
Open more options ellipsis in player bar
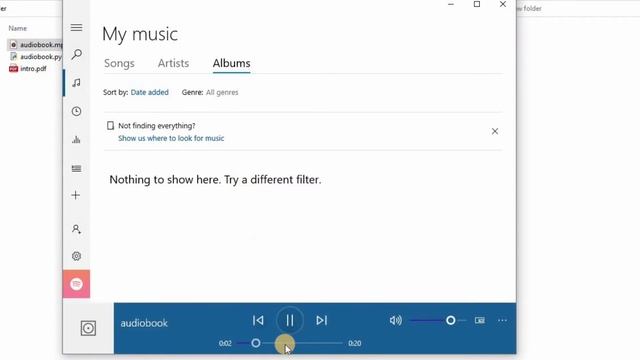click(x=502, y=320)
